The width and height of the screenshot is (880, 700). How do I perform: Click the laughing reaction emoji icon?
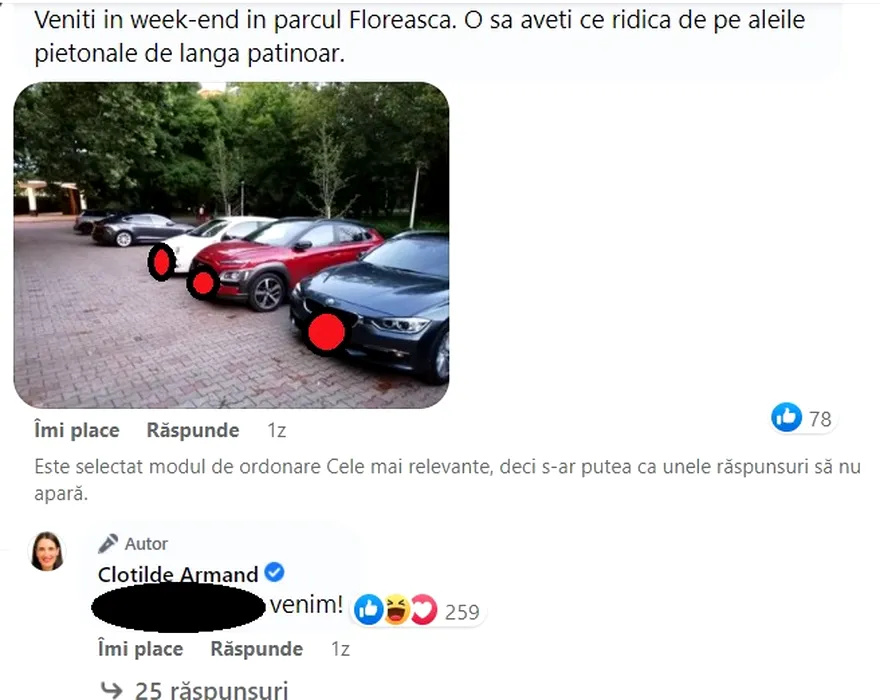pos(397,610)
